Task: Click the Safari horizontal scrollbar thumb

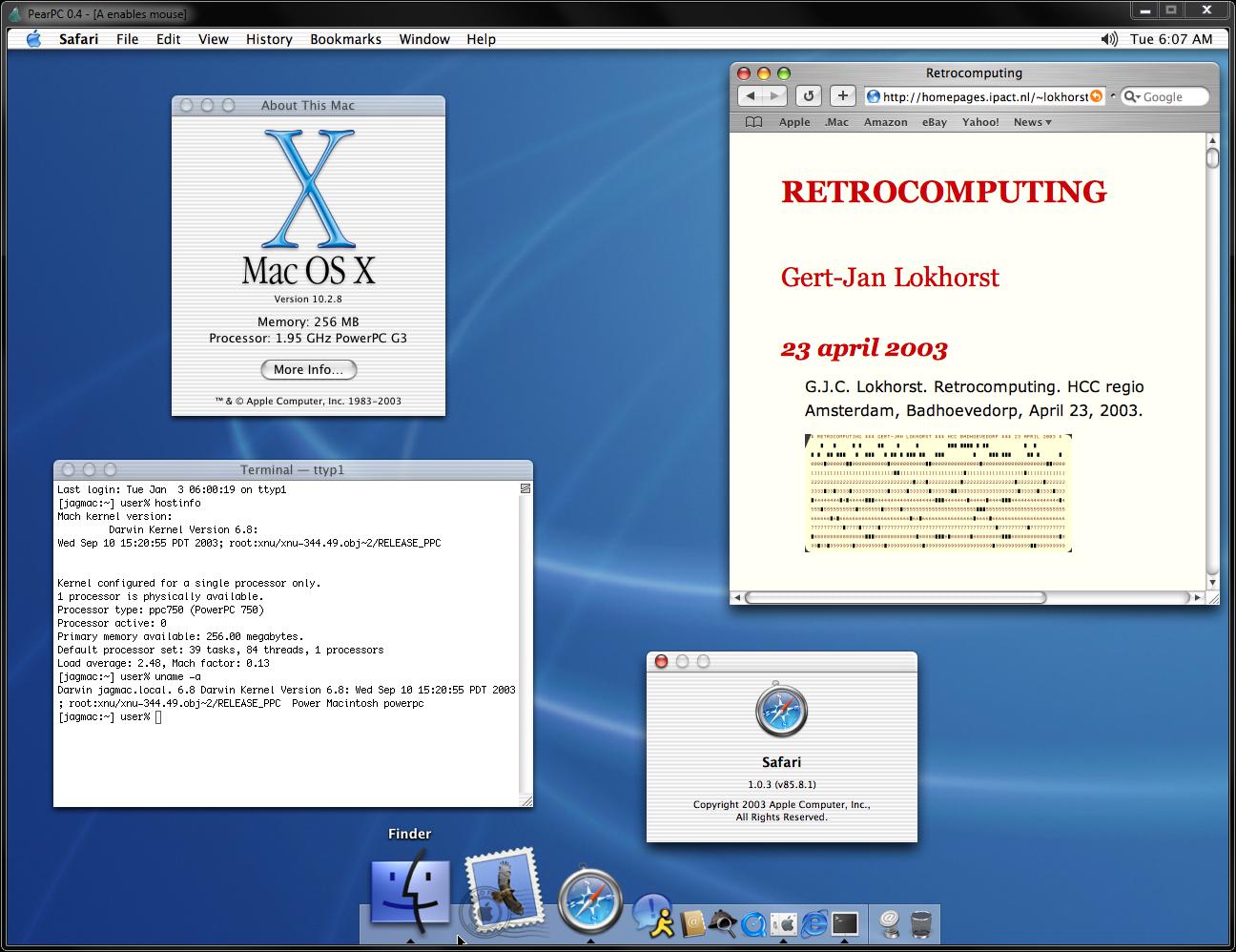Action: (896, 597)
